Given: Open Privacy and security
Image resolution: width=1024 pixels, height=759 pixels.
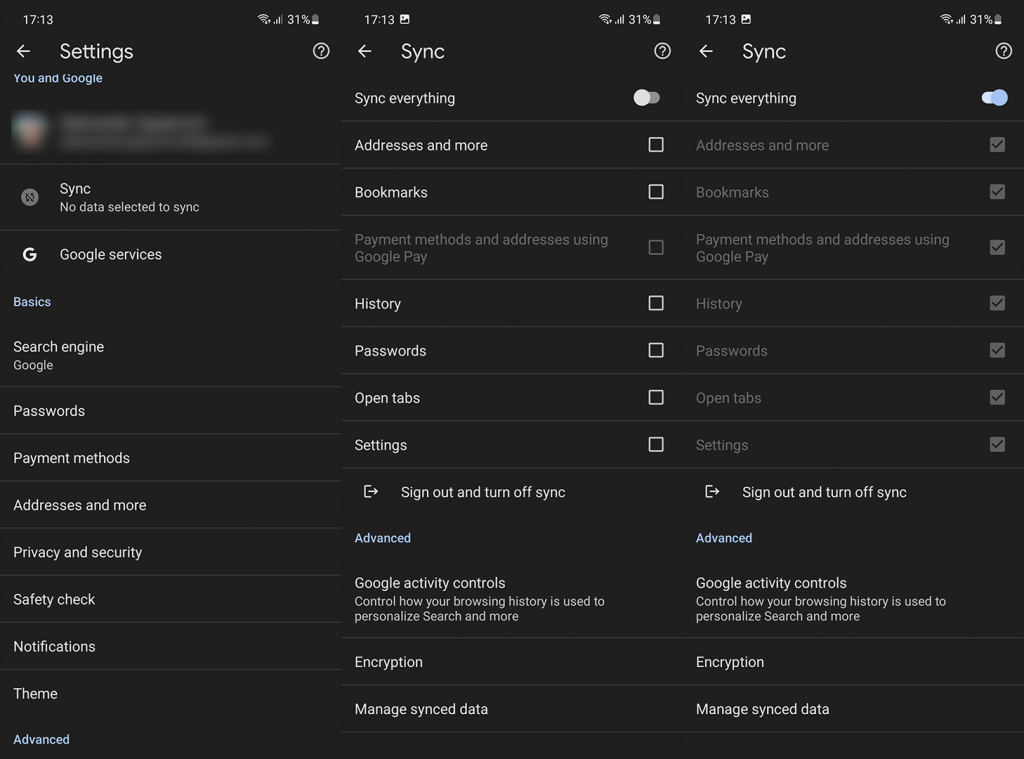Looking at the screenshot, I should 170,552.
